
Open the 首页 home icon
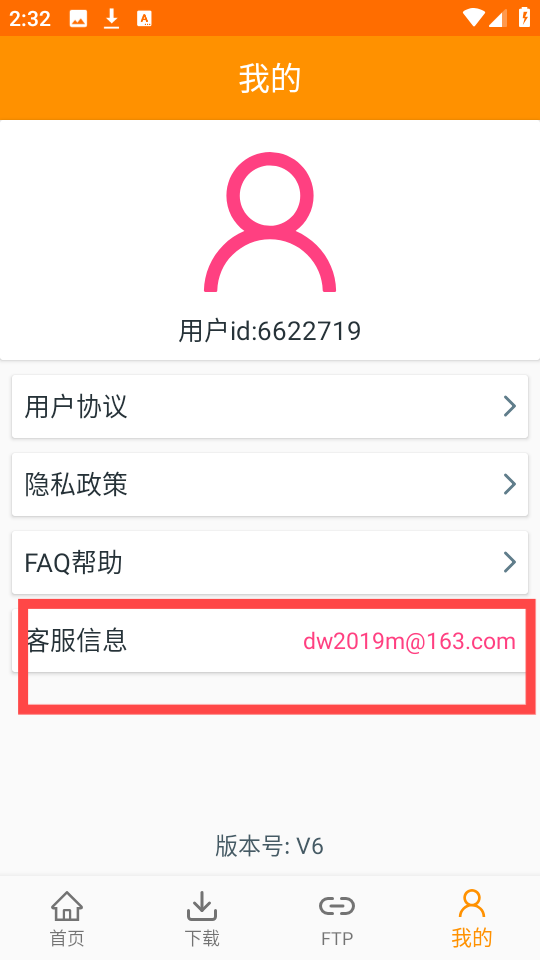(x=67, y=906)
